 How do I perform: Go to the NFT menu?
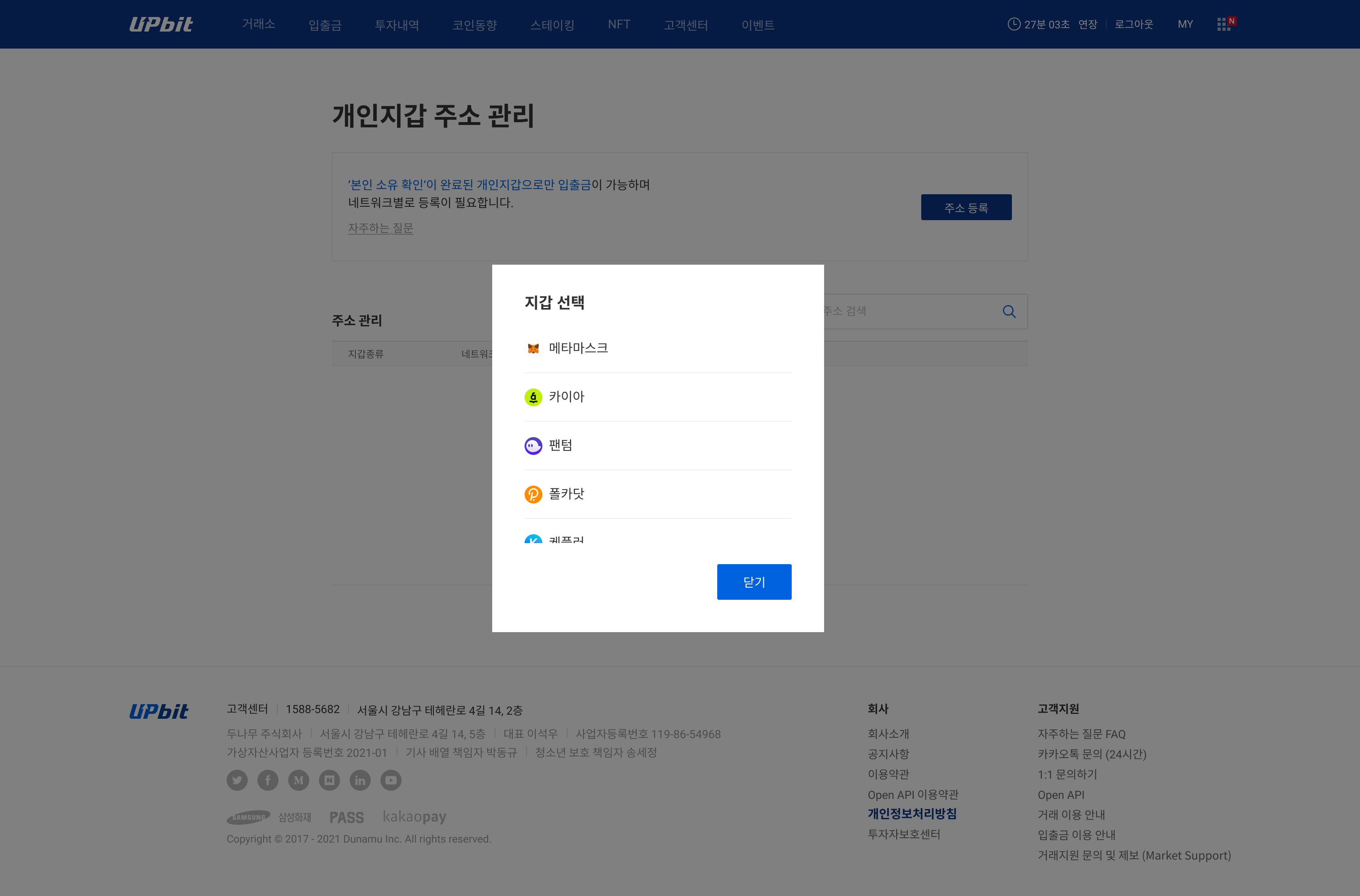pos(619,24)
